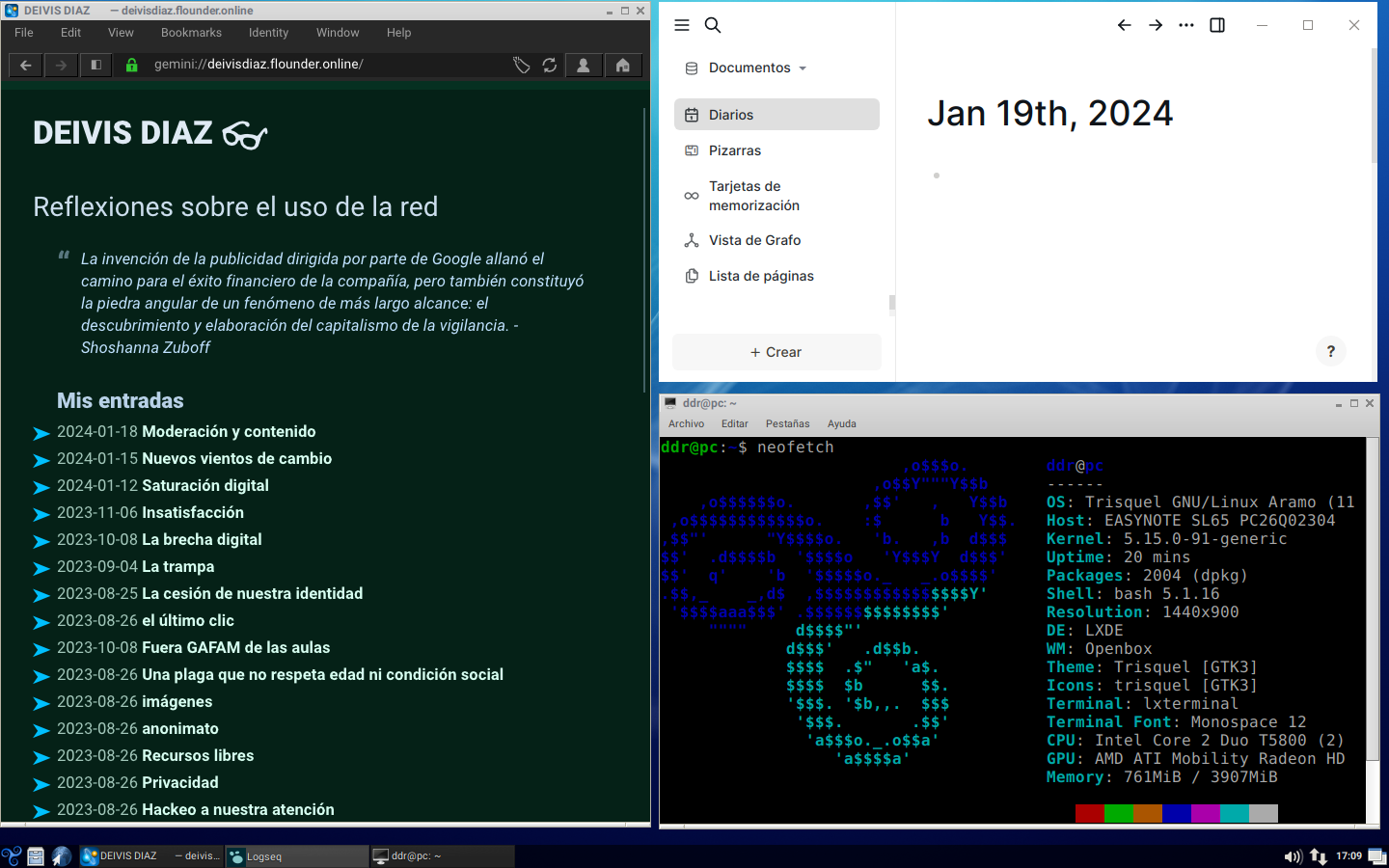
Task: Click the Lagrange page vertical scrollbar
Action: pyautogui.click(x=644, y=251)
